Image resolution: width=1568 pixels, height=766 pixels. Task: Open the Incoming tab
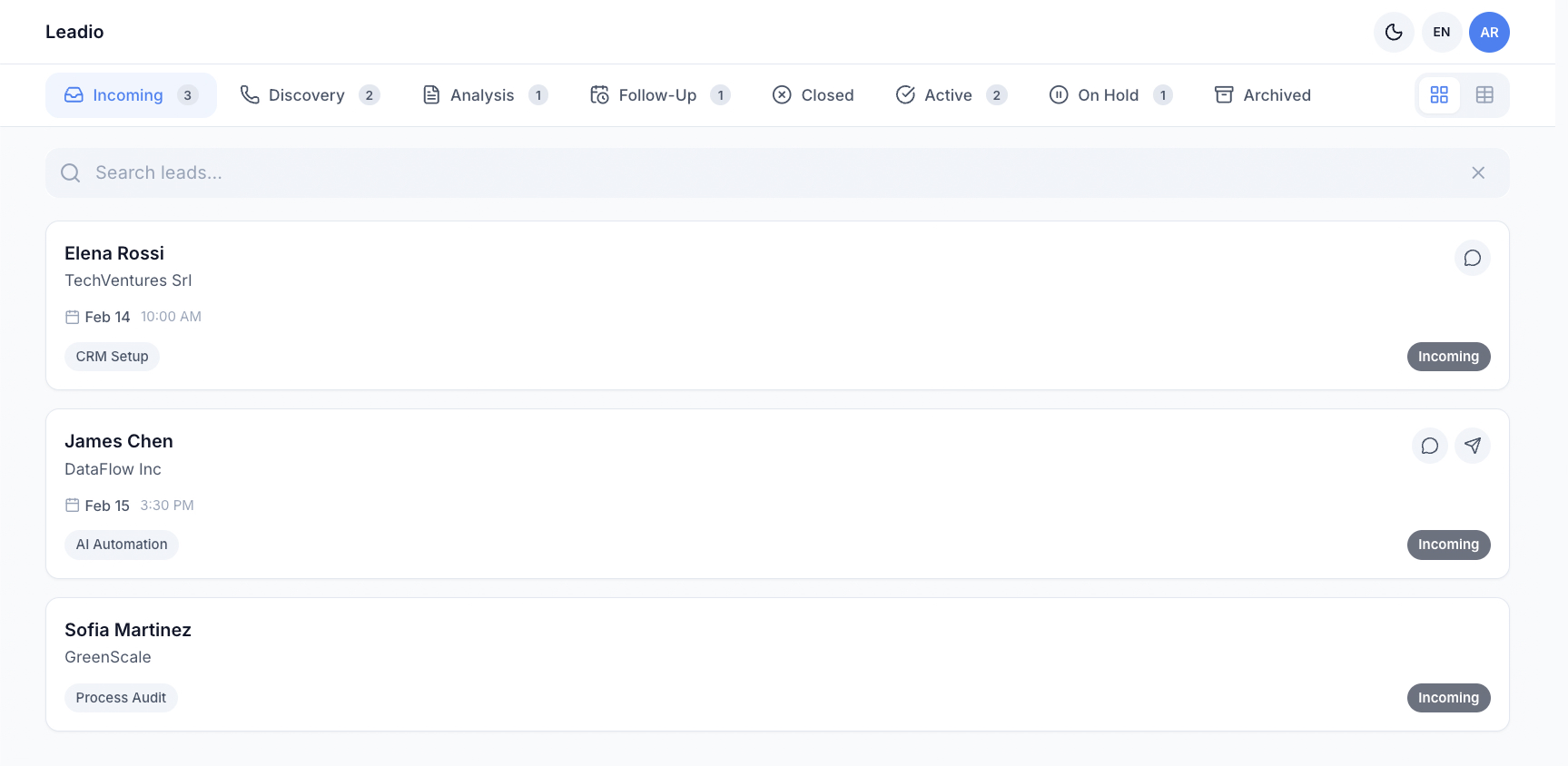[131, 95]
